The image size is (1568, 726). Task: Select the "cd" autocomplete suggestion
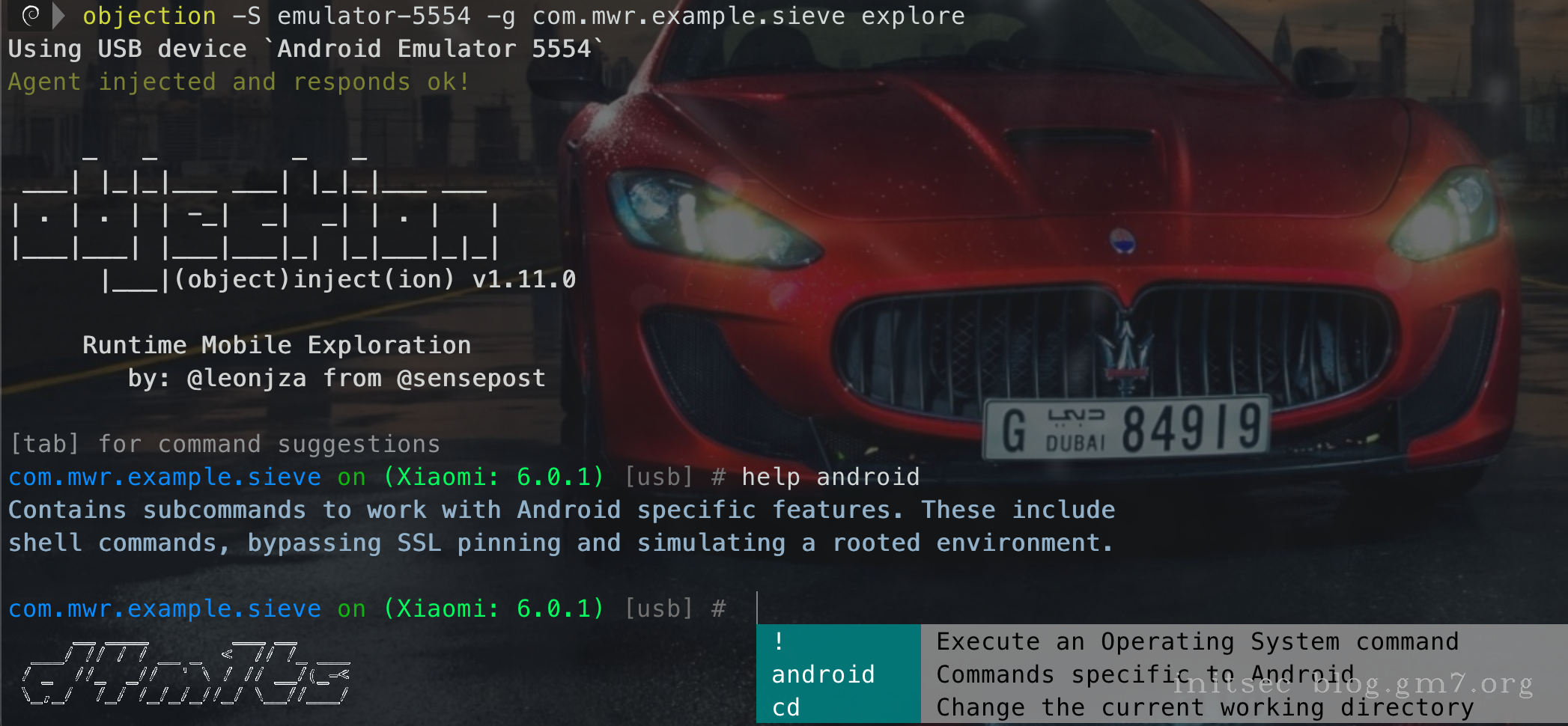pyautogui.click(x=786, y=707)
